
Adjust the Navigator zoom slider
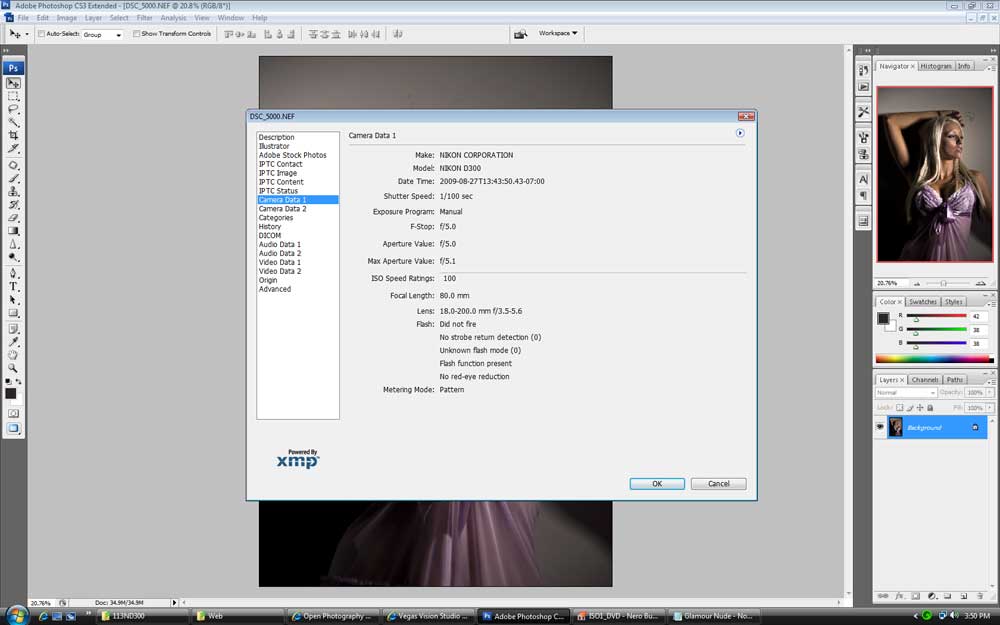point(943,283)
